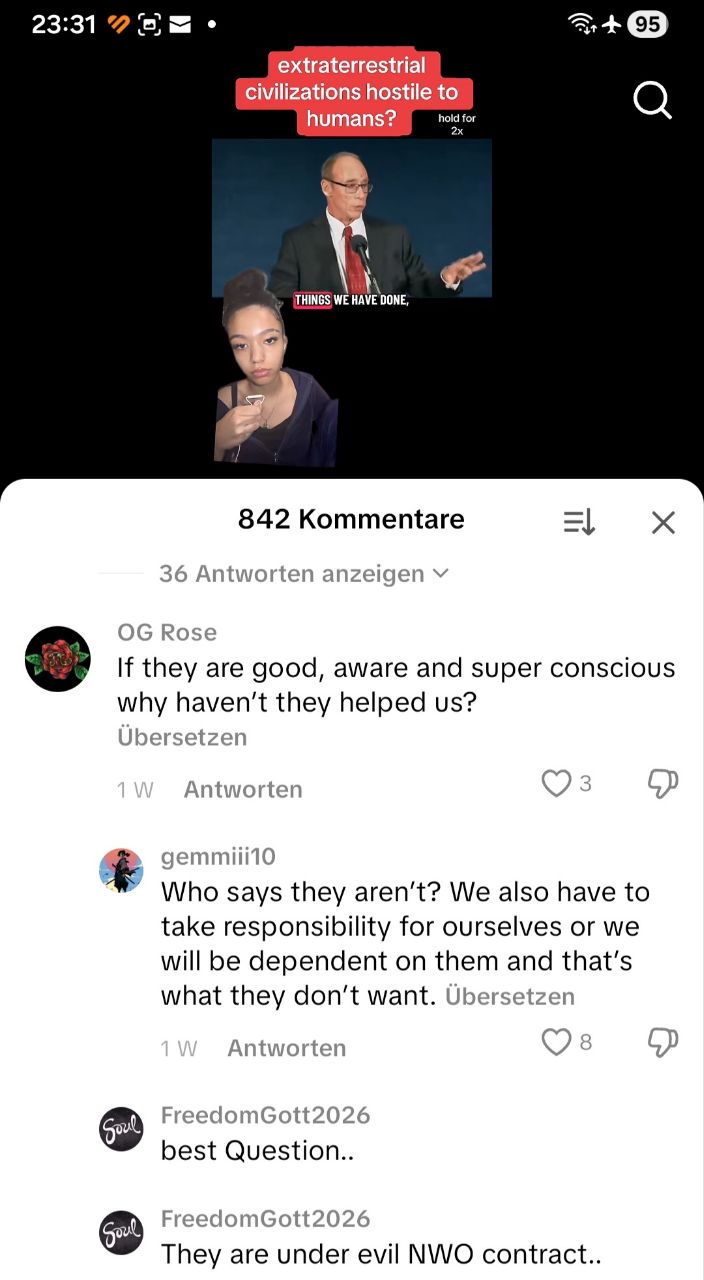Open comment sort order icon

579,521
